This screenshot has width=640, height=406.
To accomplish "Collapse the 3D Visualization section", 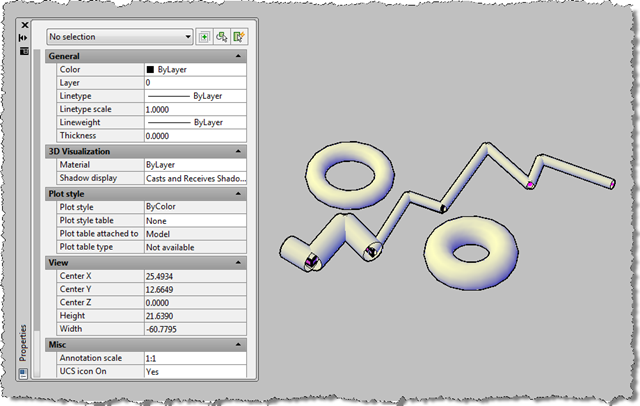I will (x=238, y=151).
